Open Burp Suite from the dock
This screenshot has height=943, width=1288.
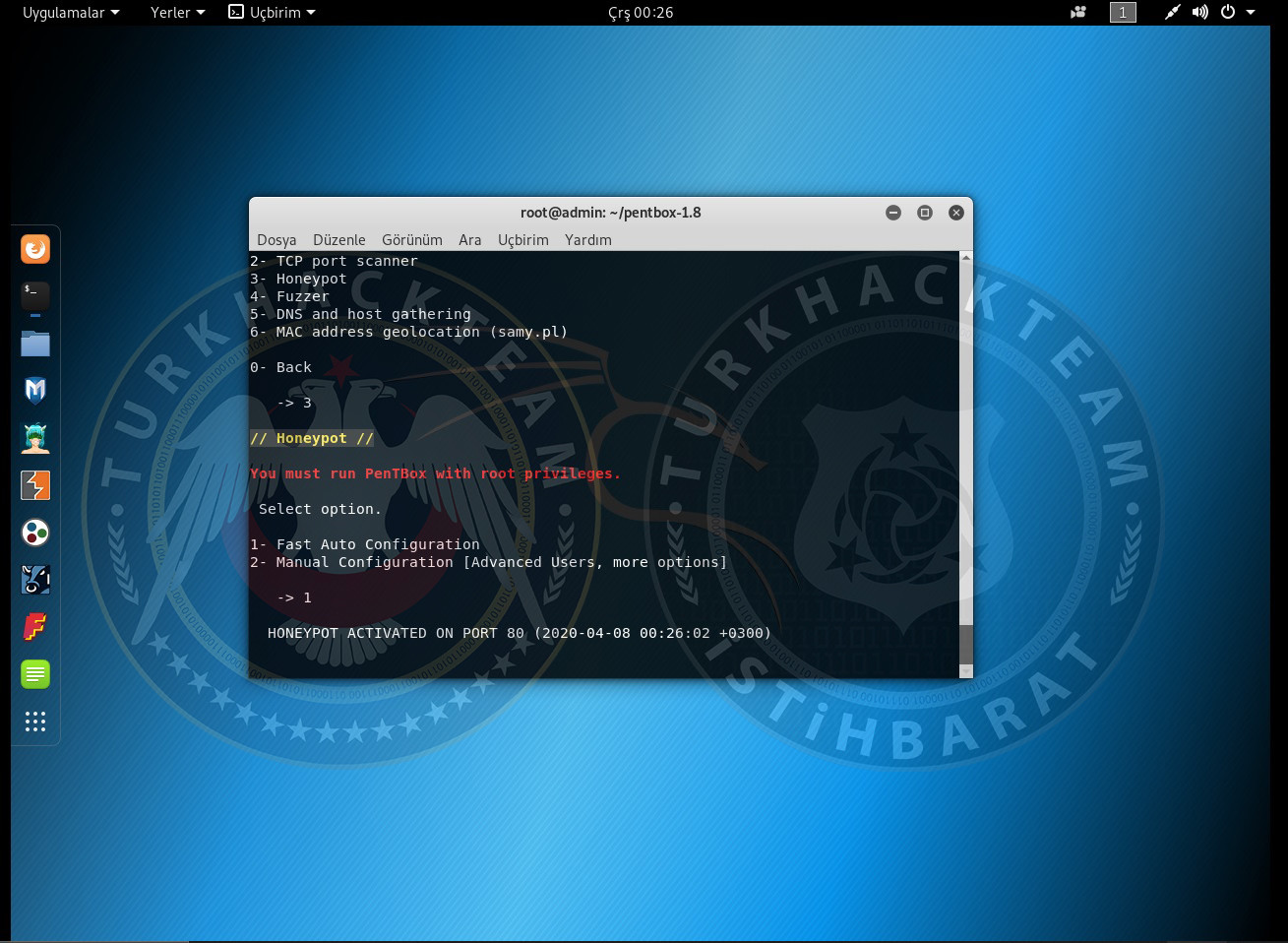35,485
